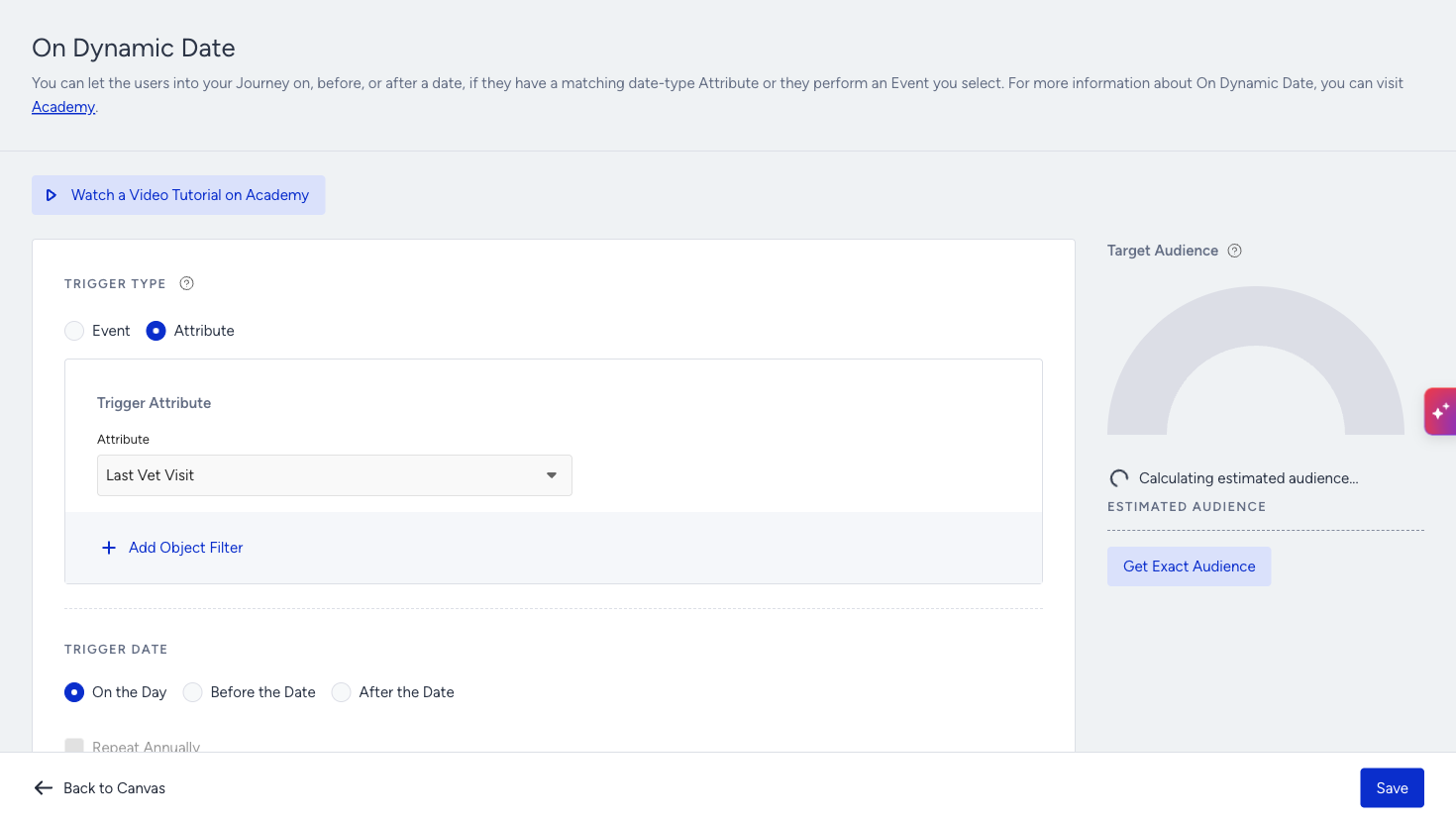
Task: Click the play icon for video tutorial
Action: coord(52,195)
